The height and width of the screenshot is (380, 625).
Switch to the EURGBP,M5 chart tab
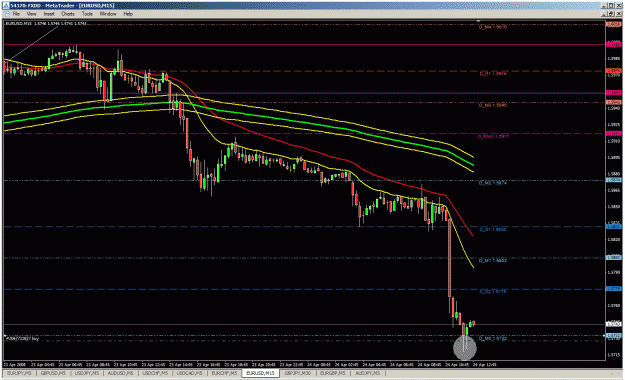(333, 373)
